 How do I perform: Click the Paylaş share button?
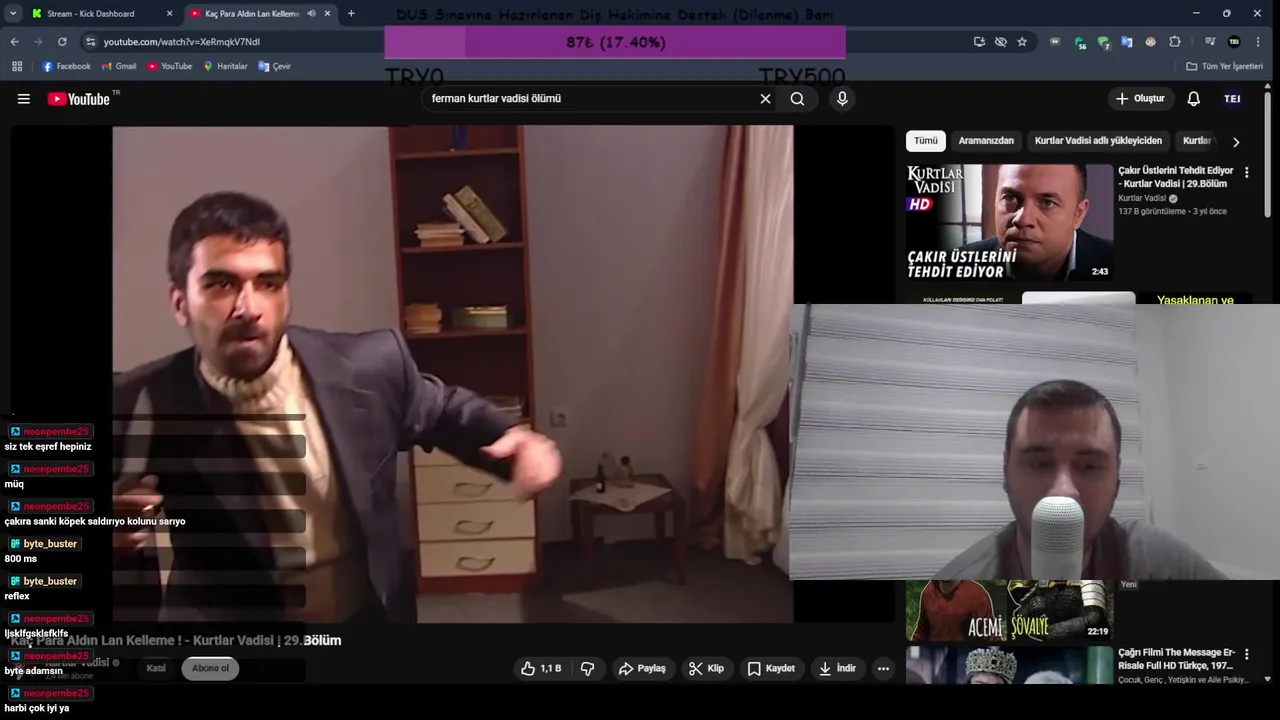click(642, 668)
